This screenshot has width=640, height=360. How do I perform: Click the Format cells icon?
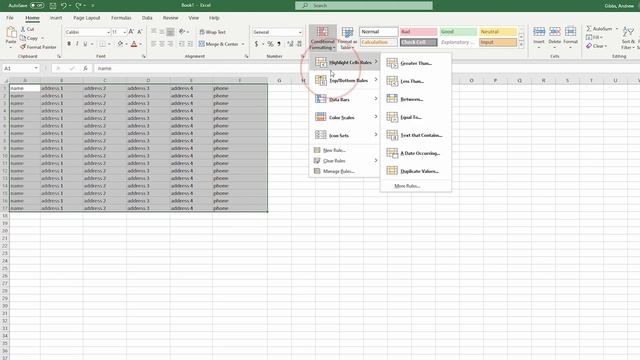pyautogui.click(x=571, y=32)
